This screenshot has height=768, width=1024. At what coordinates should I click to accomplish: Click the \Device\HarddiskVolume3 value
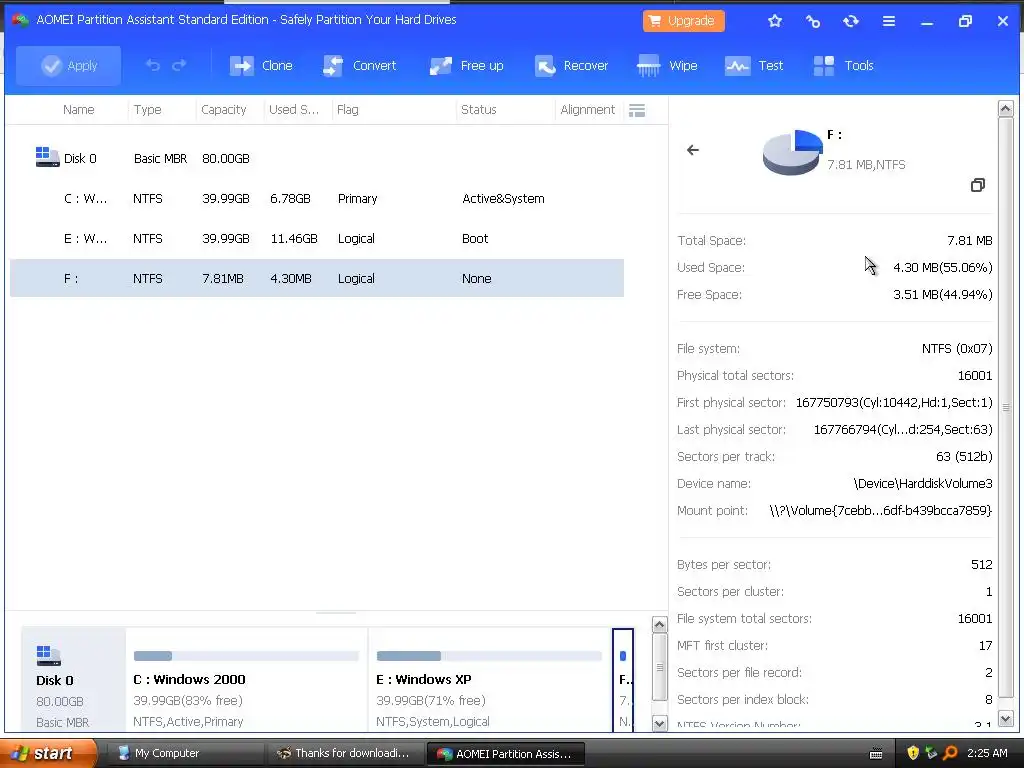[923, 484]
